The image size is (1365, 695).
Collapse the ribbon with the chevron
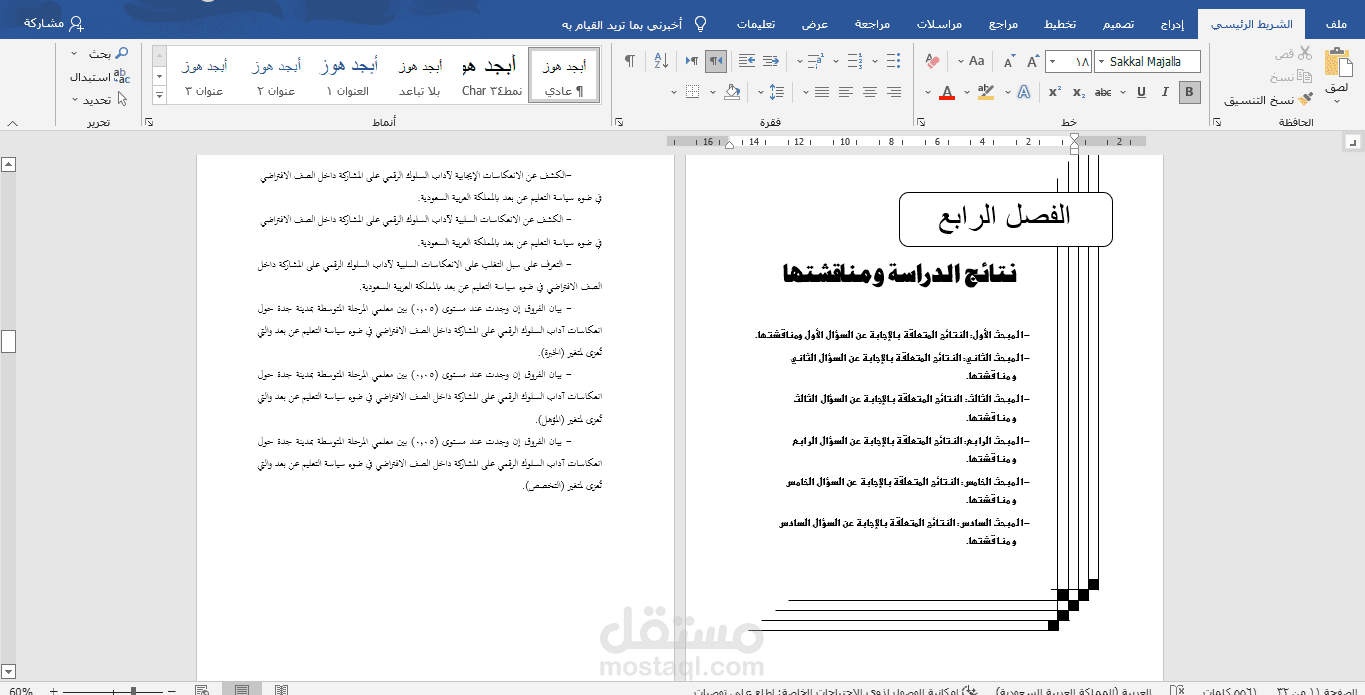(12, 123)
